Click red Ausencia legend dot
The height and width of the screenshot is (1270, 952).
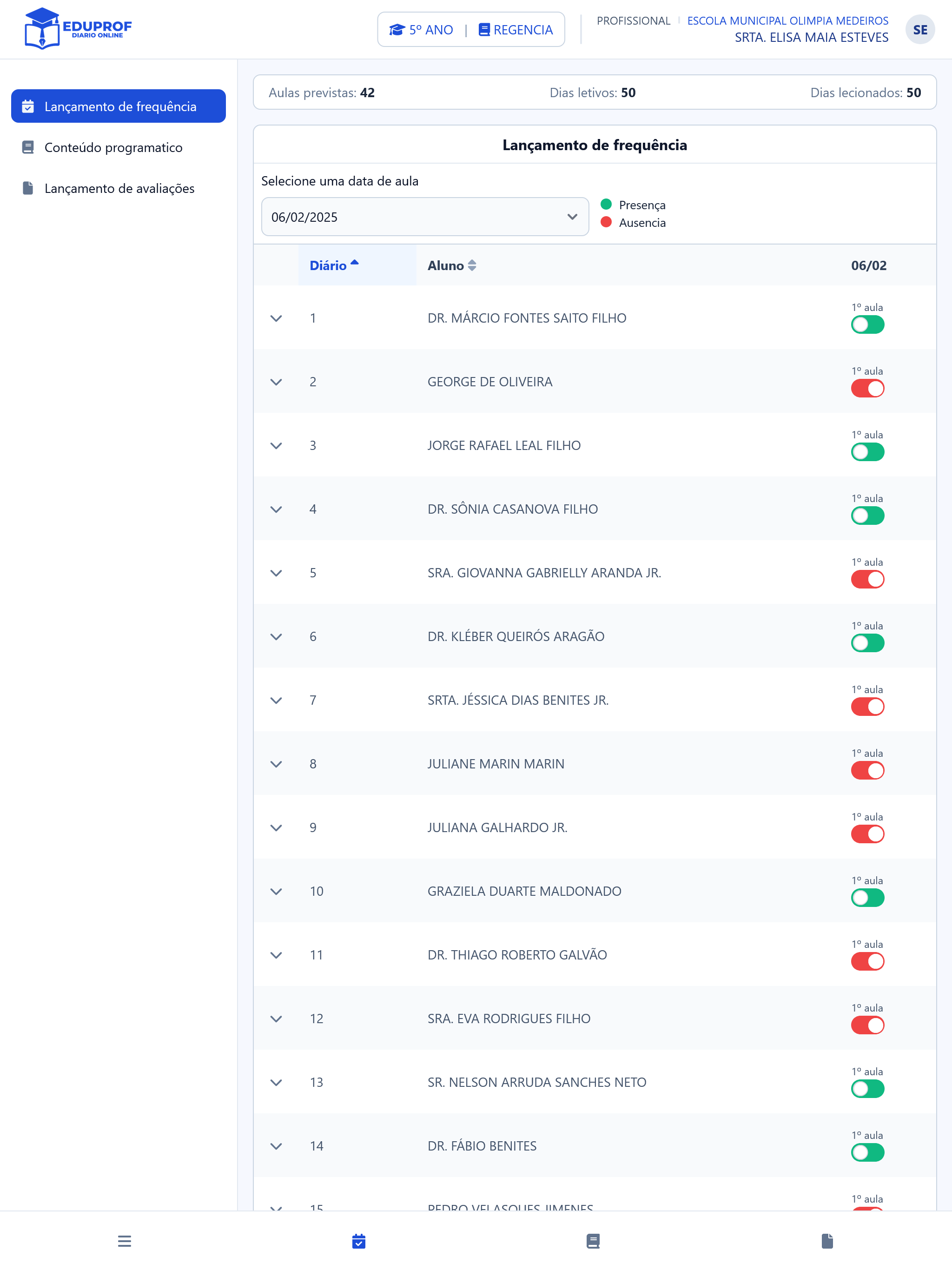606,222
